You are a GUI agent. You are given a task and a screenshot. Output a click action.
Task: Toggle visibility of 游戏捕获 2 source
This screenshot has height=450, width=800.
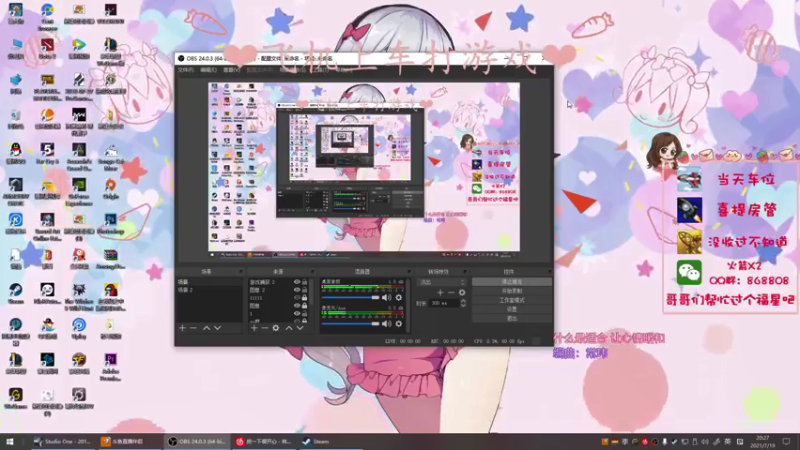click(297, 282)
